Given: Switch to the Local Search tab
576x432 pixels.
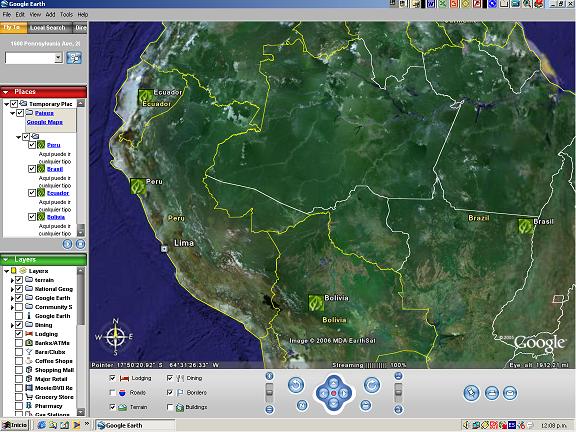Looking at the screenshot, I should tap(48, 28).
